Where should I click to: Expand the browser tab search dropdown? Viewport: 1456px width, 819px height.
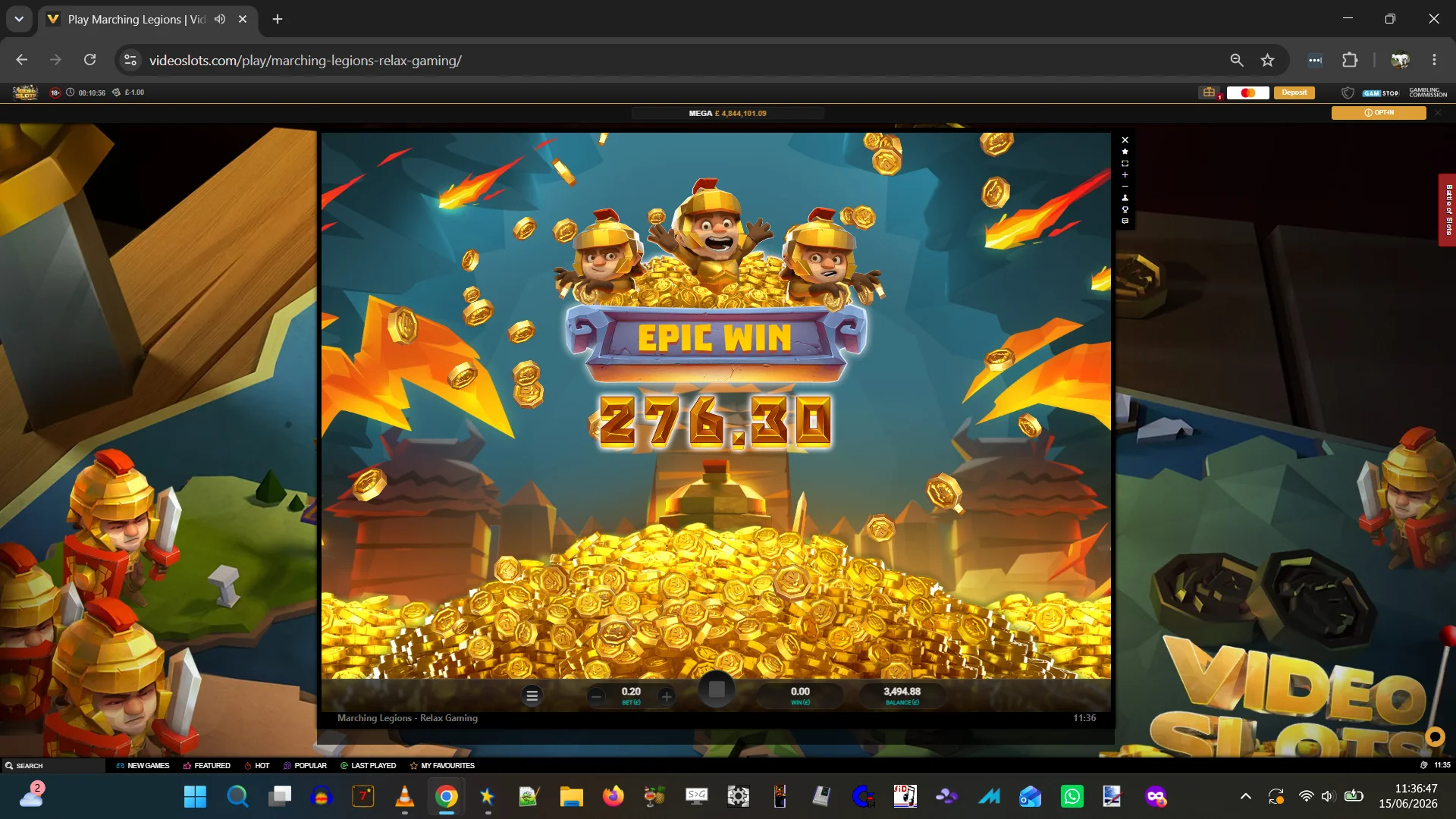pos(19,19)
